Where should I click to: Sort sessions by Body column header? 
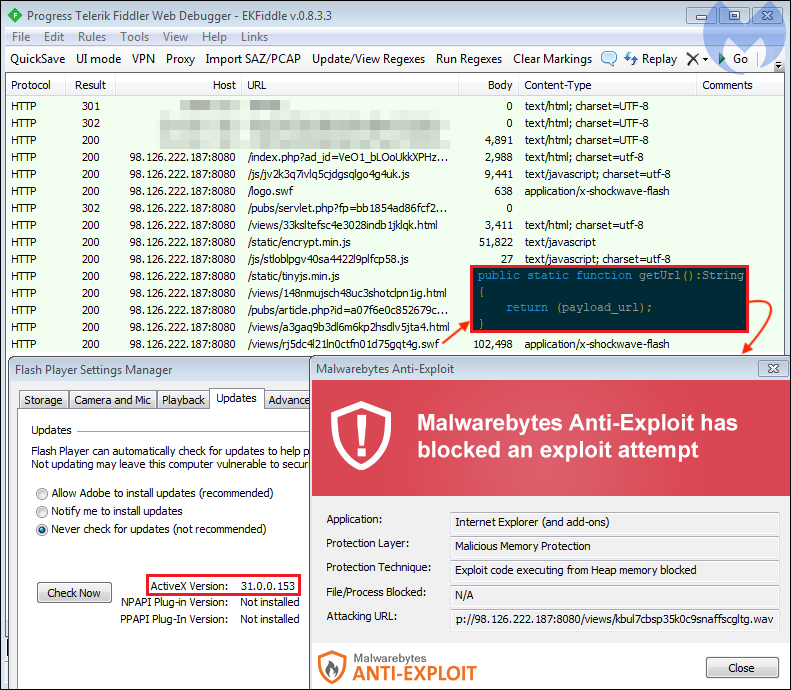488,85
